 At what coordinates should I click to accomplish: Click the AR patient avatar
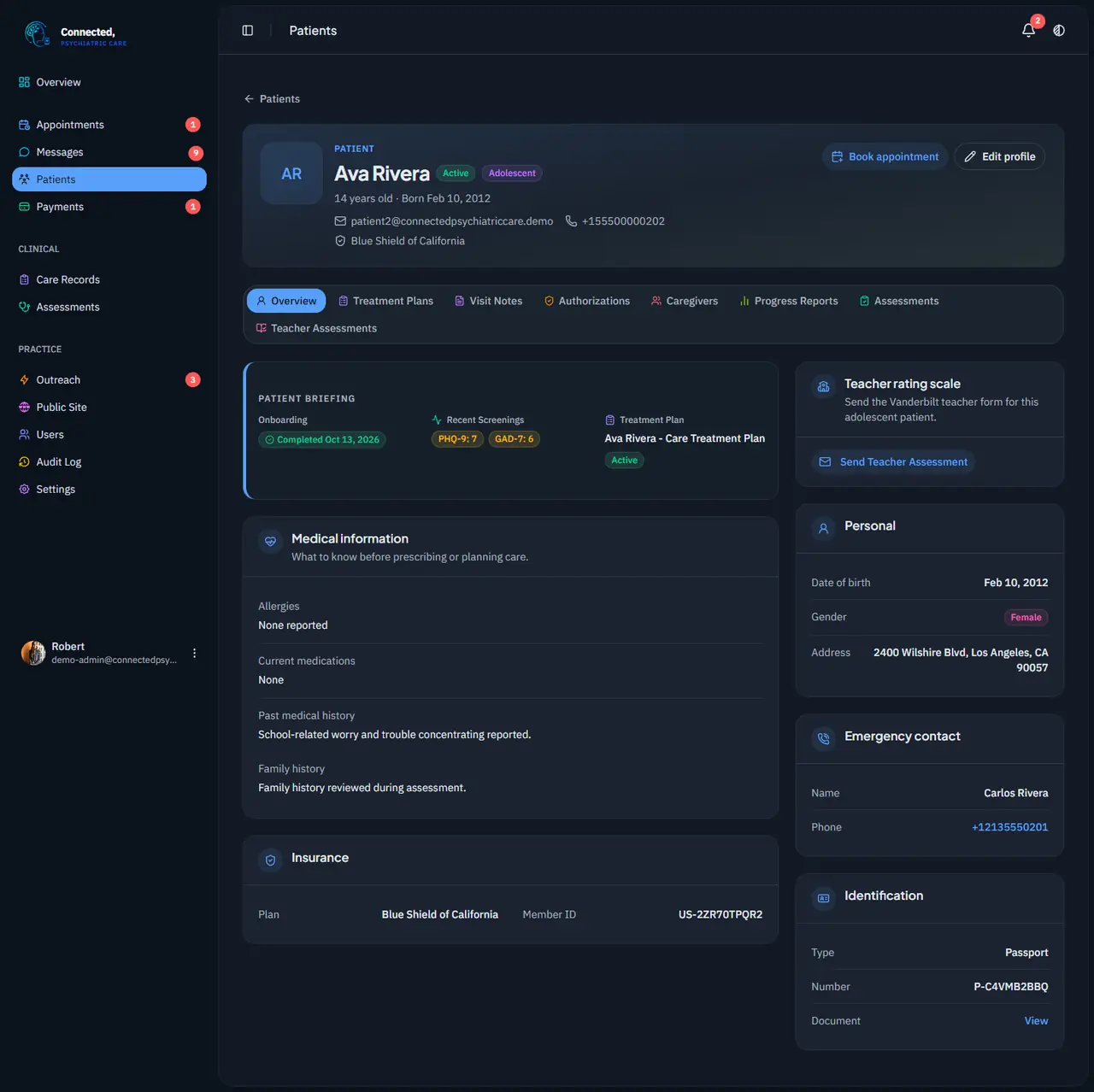291,173
